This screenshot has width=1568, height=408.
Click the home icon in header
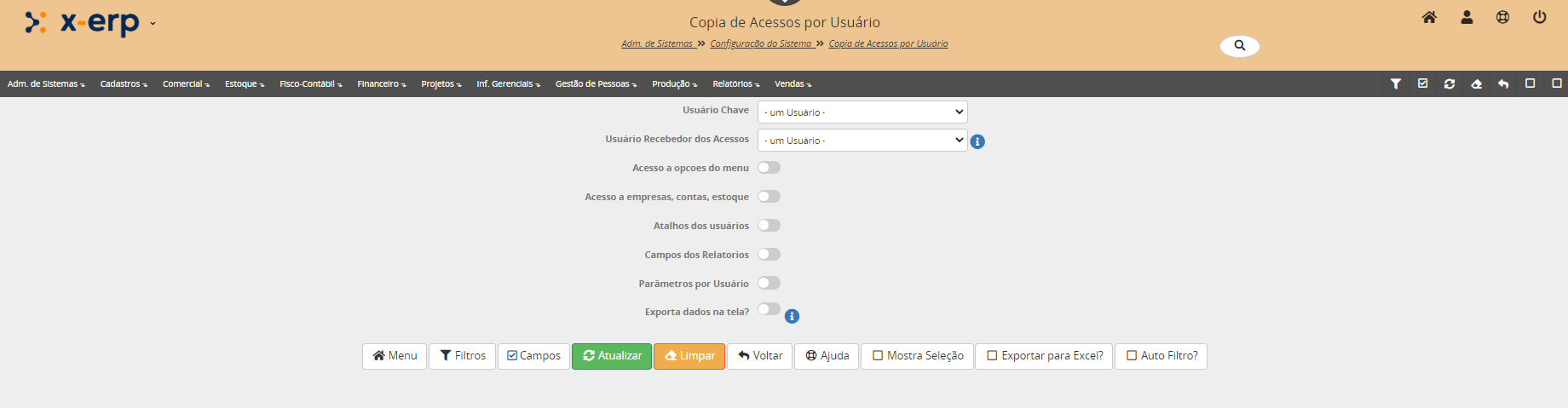point(1429,17)
